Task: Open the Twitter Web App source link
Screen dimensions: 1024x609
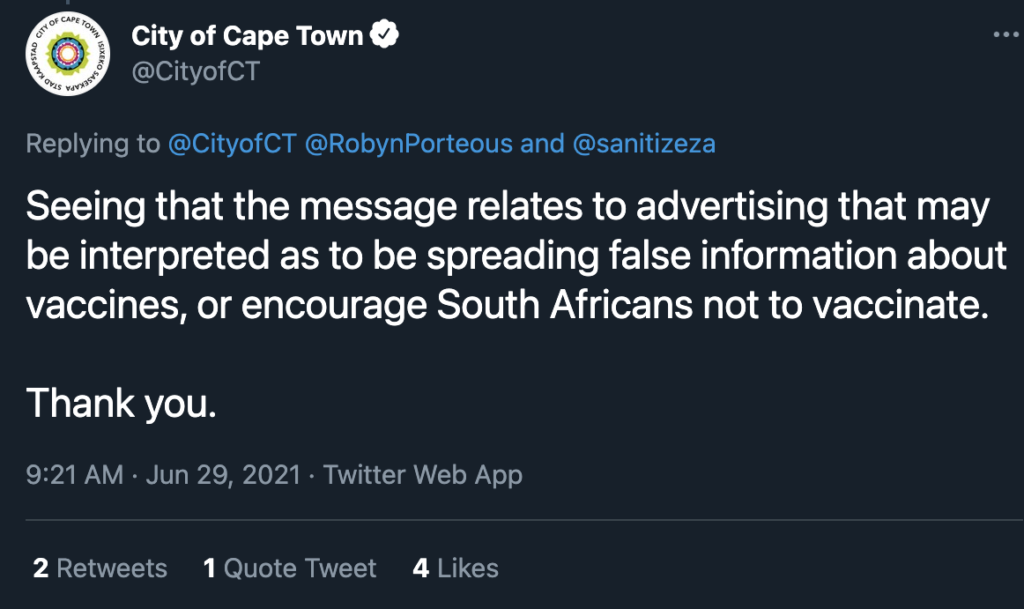Action: pos(423,474)
